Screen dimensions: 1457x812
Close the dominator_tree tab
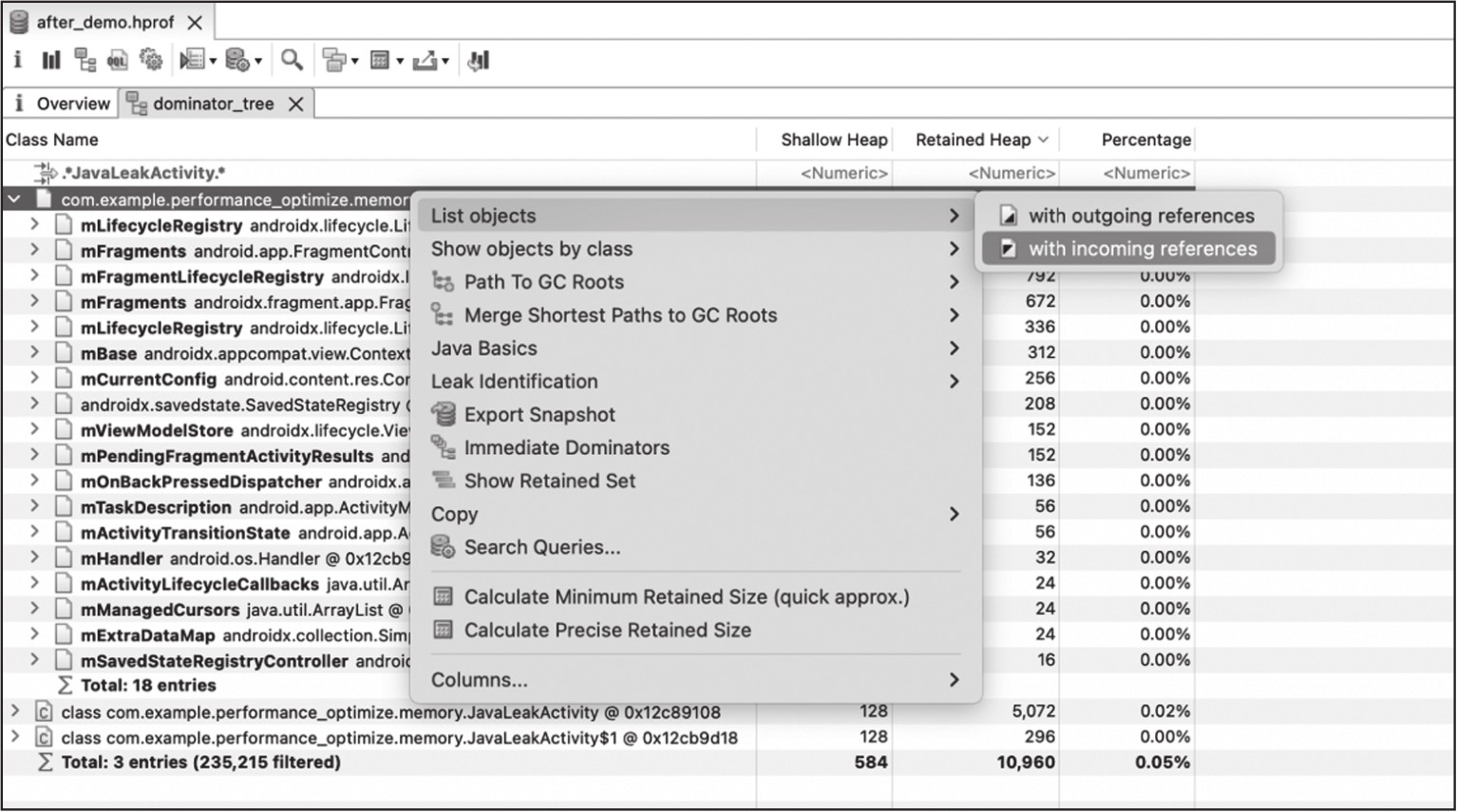pos(296,104)
